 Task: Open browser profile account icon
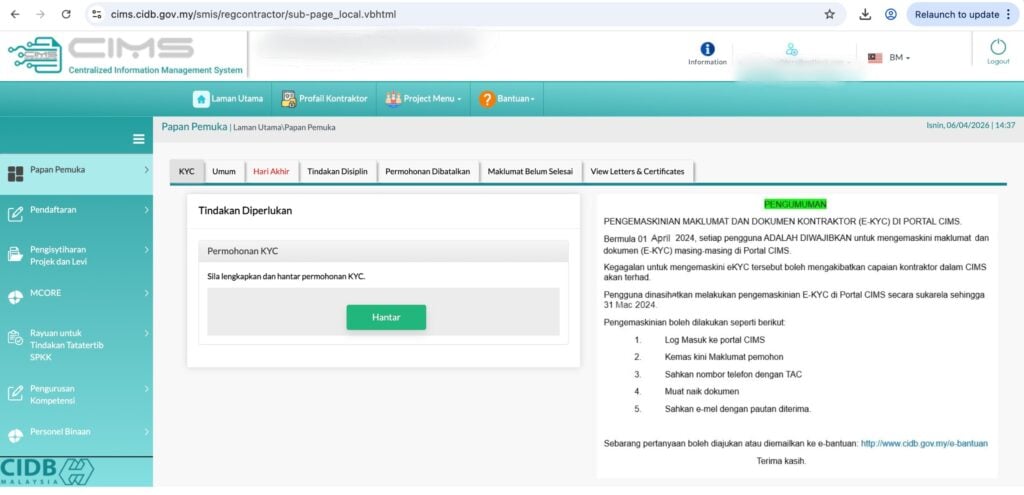point(890,14)
